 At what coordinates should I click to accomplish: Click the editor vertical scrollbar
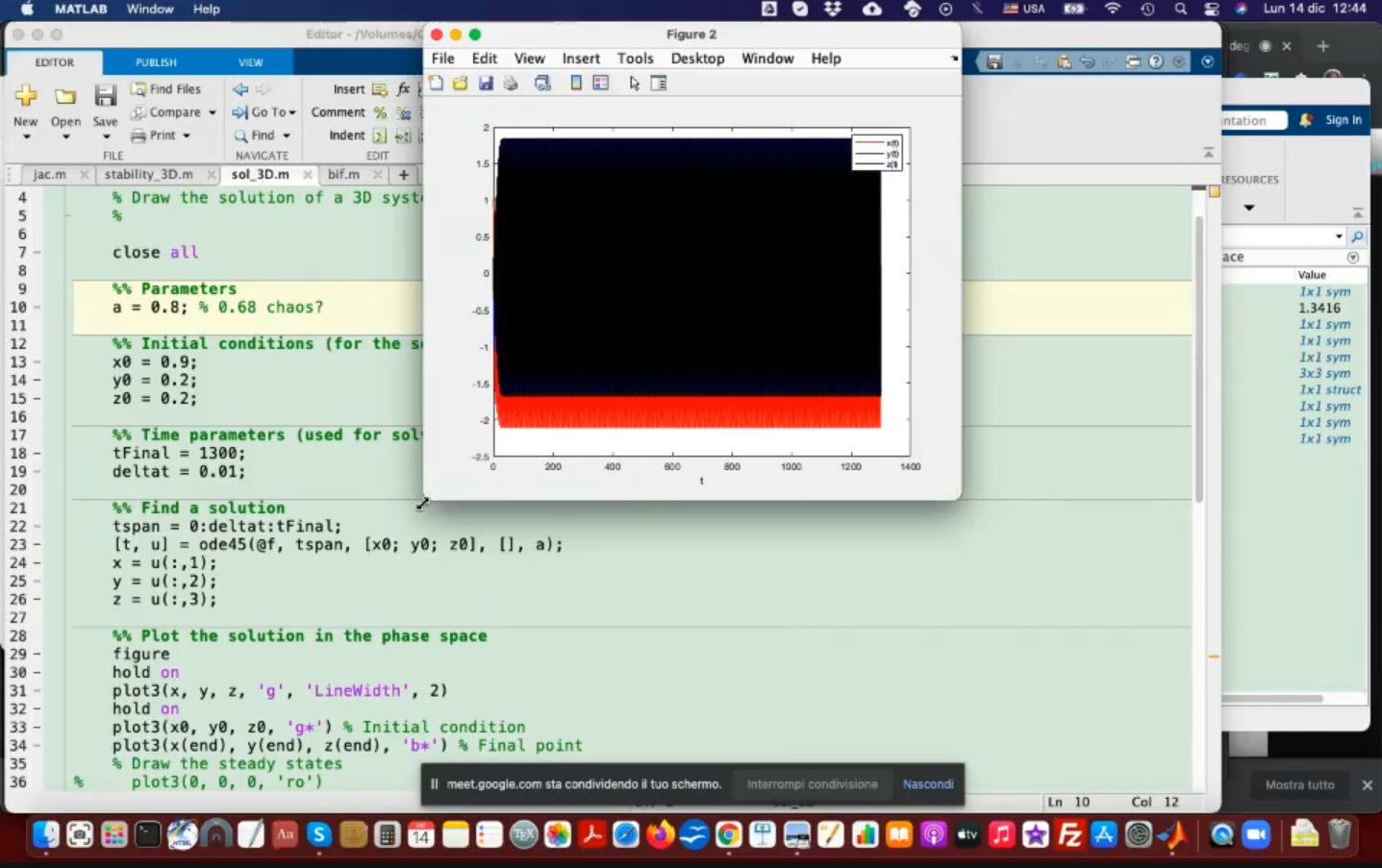tap(1198, 360)
